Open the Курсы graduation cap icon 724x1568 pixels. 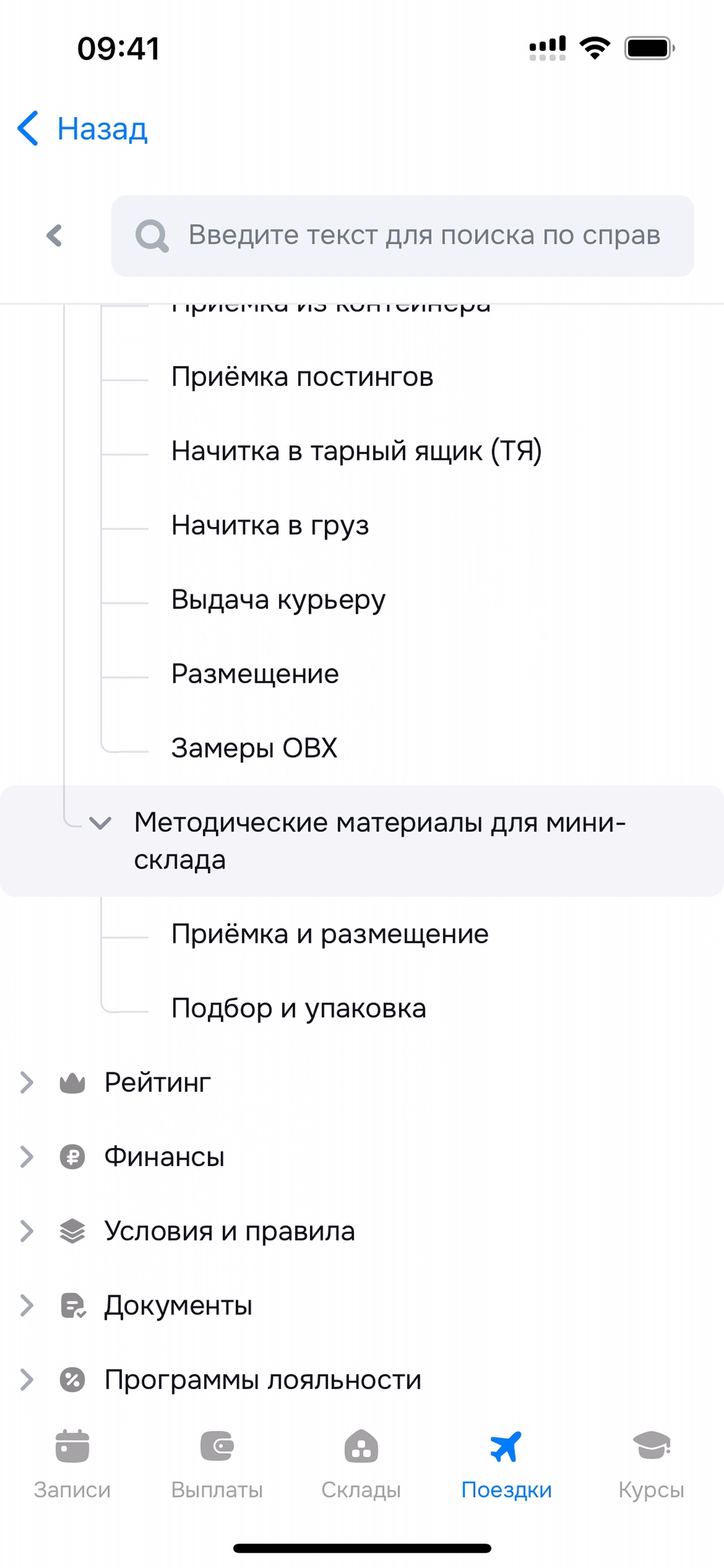pos(650,1446)
